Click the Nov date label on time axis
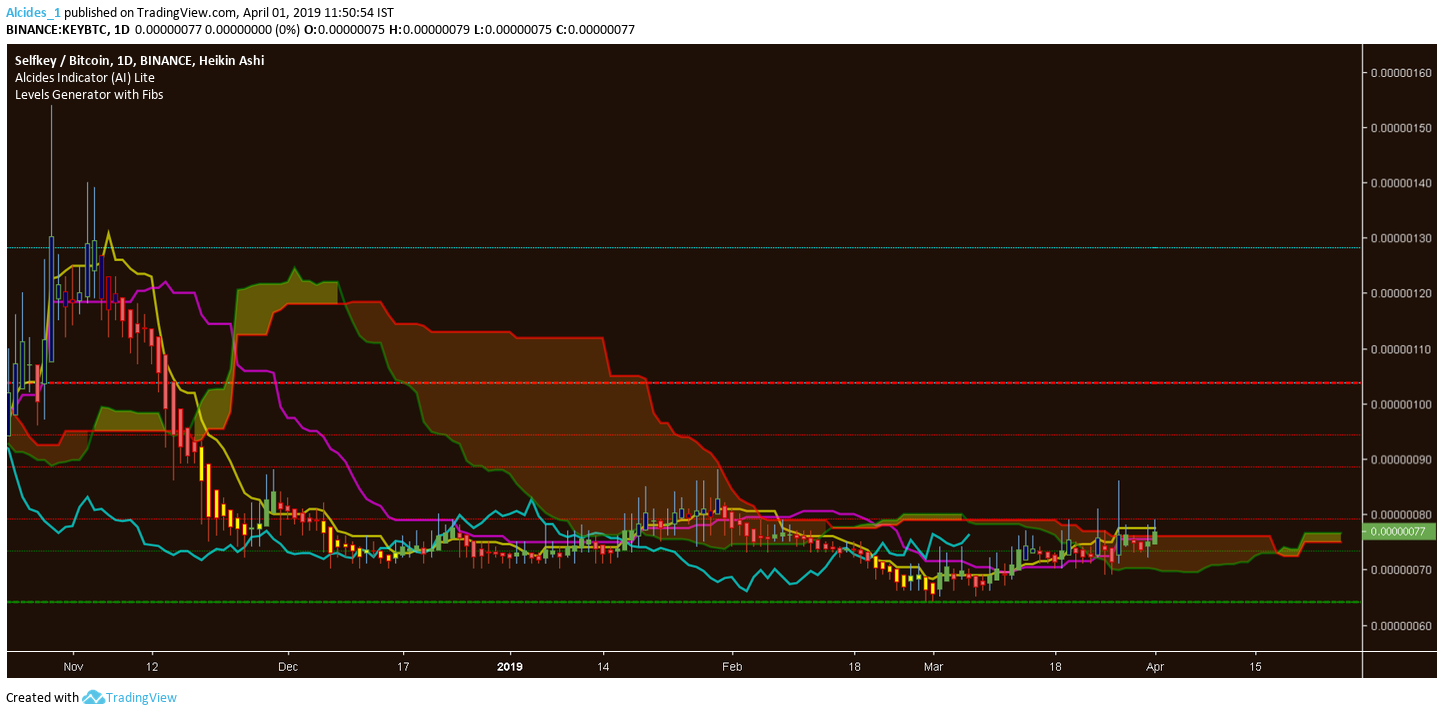Viewport: 1444px width, 715px height. click(x=73, y=665)
